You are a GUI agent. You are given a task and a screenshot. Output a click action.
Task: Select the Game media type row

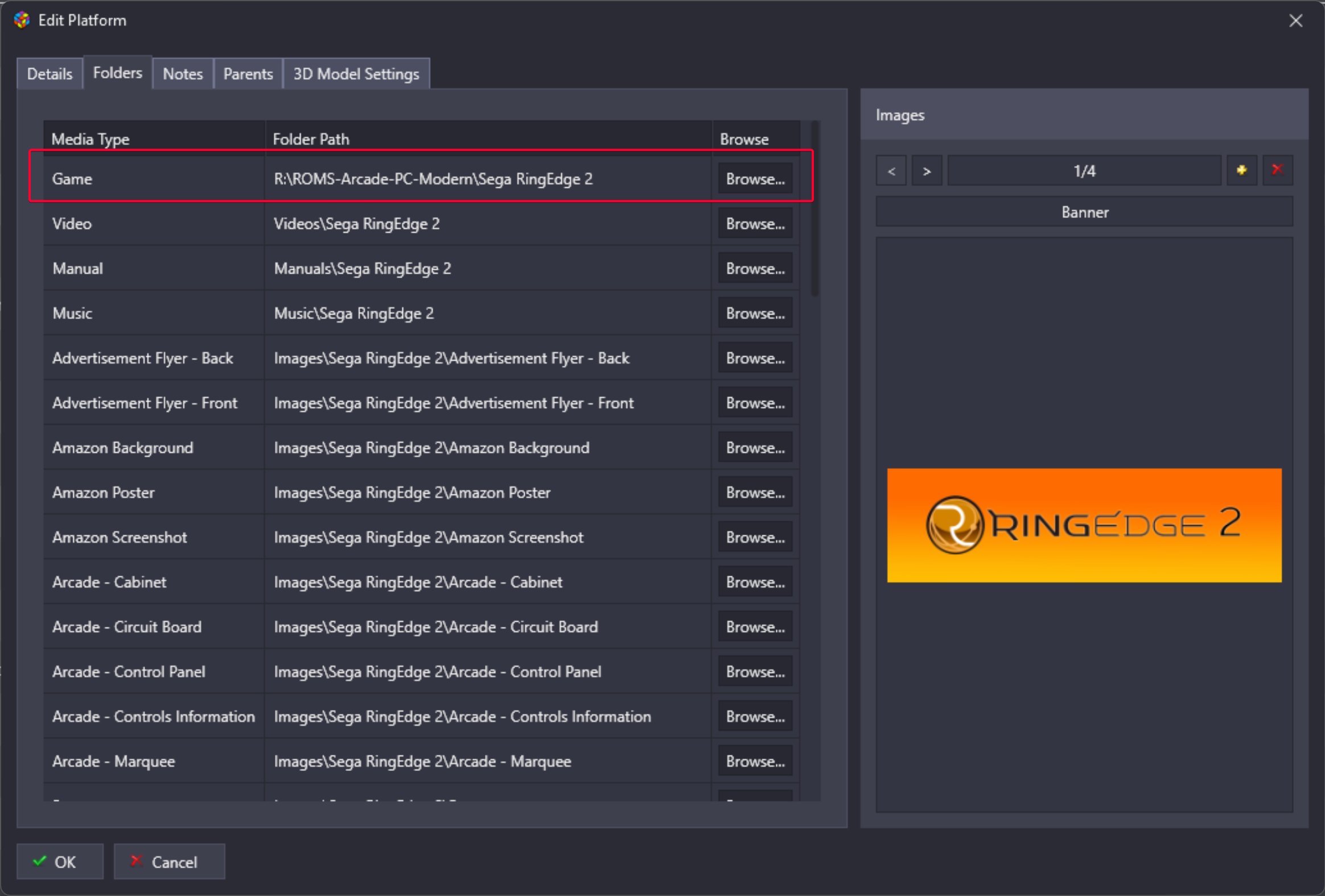421,179
